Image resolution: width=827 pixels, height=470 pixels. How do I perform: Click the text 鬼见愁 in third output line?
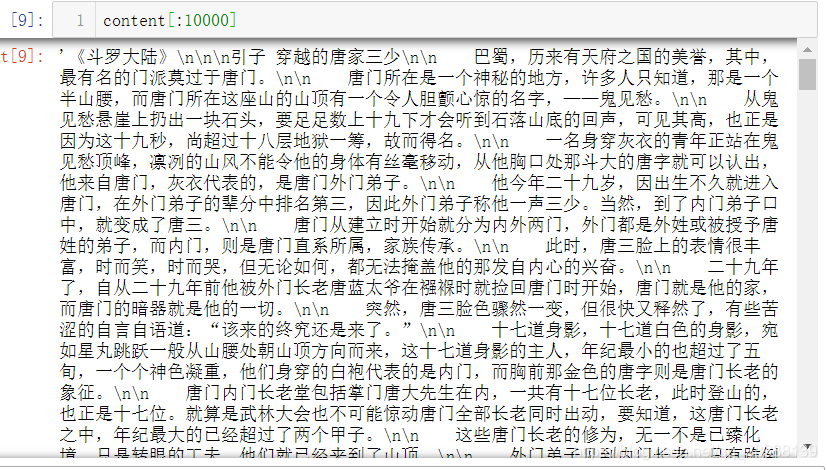tap(626, 99)
